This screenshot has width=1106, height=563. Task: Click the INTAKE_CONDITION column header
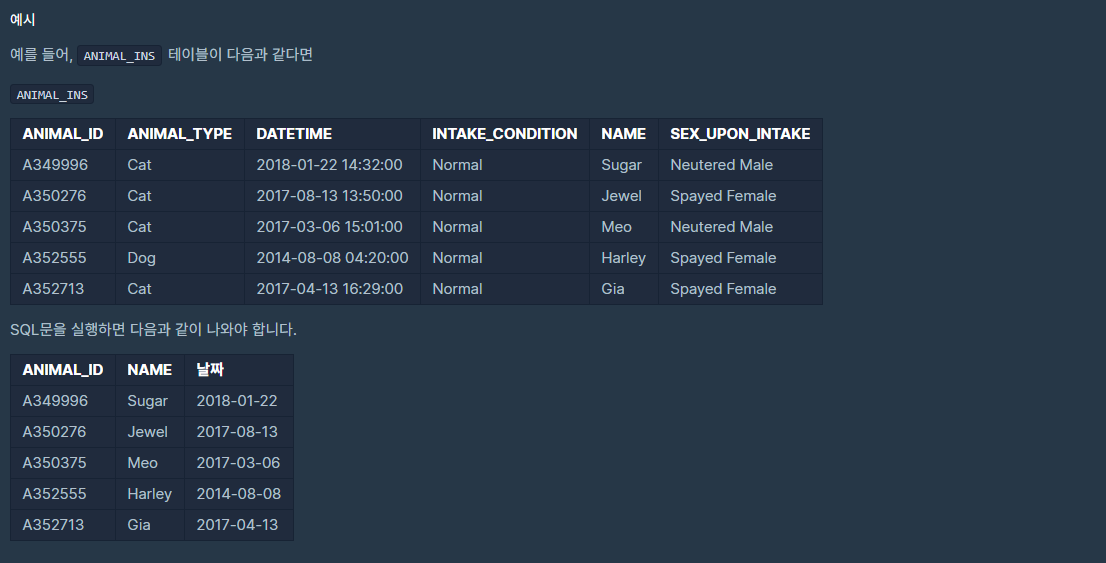click(505, 134)
